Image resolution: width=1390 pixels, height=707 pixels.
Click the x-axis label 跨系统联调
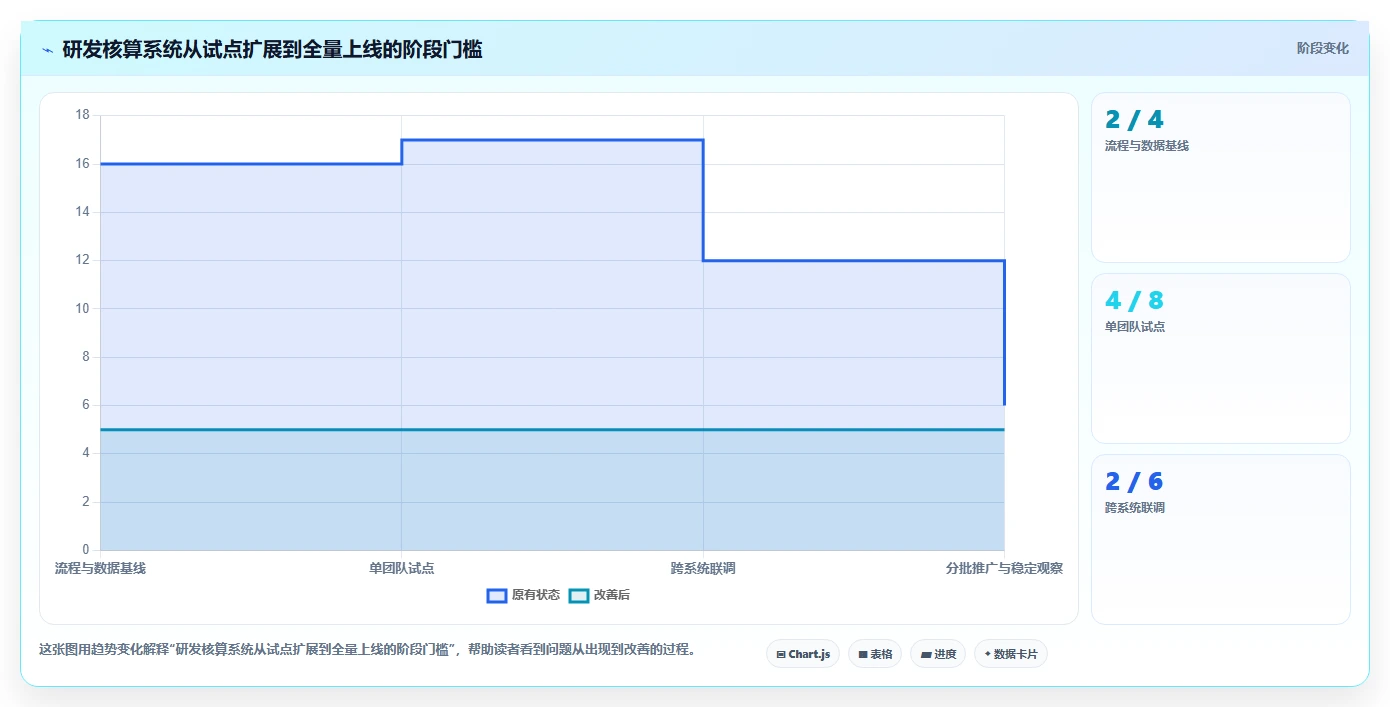point(703,568)
